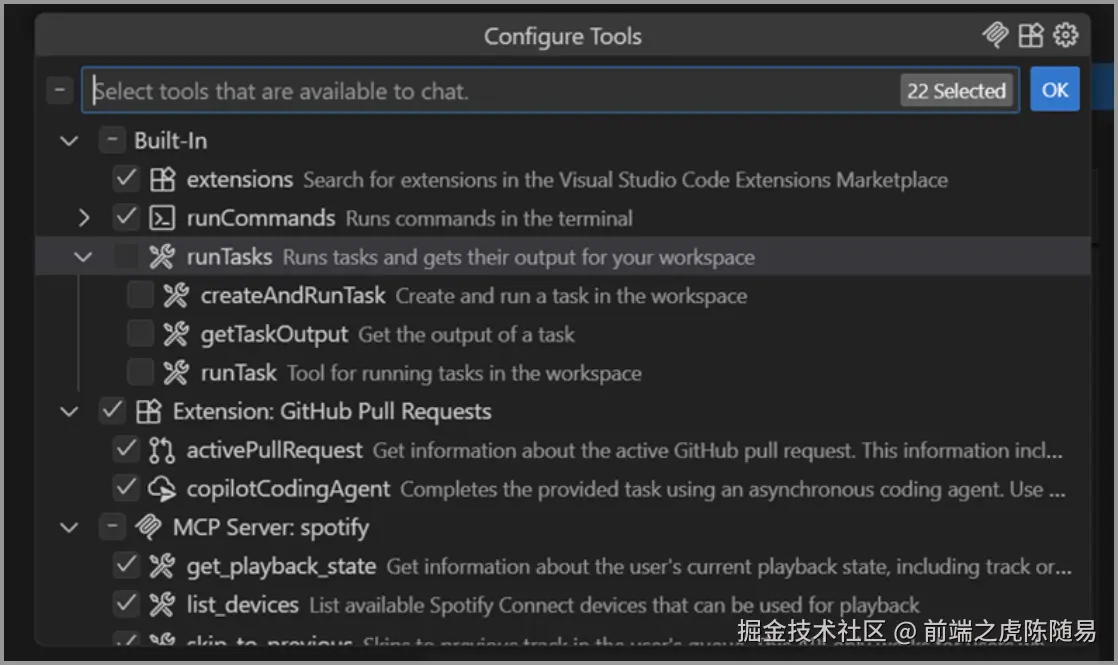The height and width of the screenshot is (665, 1118).
Task: Click the terminal icon beside runCommands
Action: click(x=162, y=218)
